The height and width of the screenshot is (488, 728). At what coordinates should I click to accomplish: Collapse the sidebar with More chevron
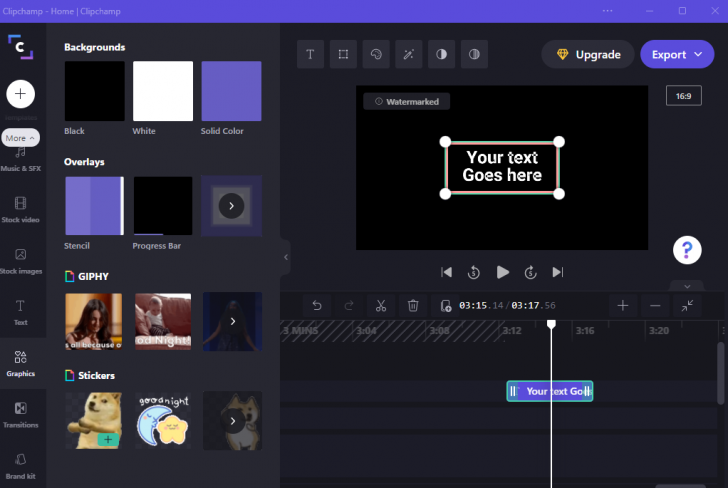[x=21, y=137]
